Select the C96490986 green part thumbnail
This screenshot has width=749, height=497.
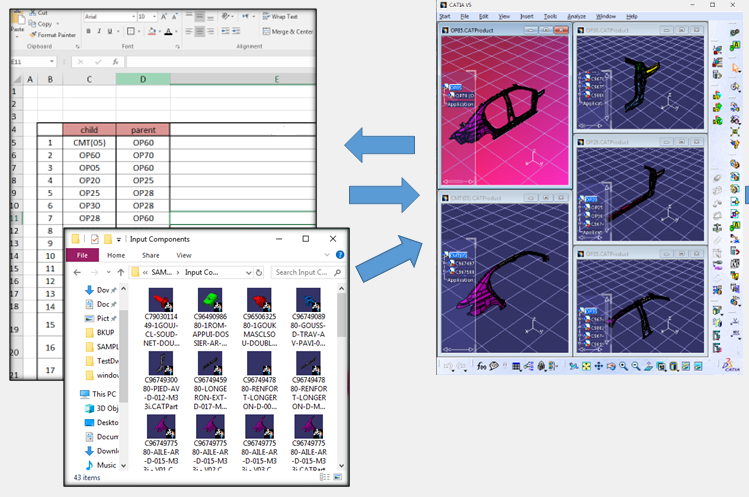tap(210, 299)
